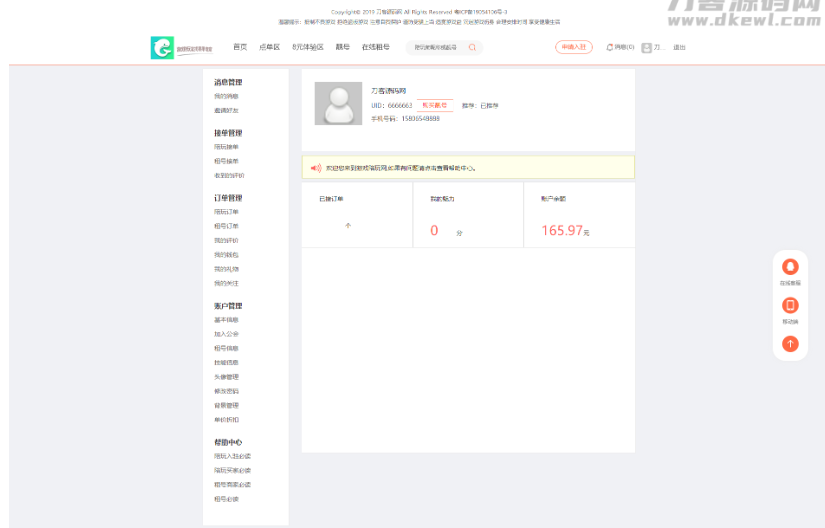Click the 账户管理 section heading

point(228,306)
